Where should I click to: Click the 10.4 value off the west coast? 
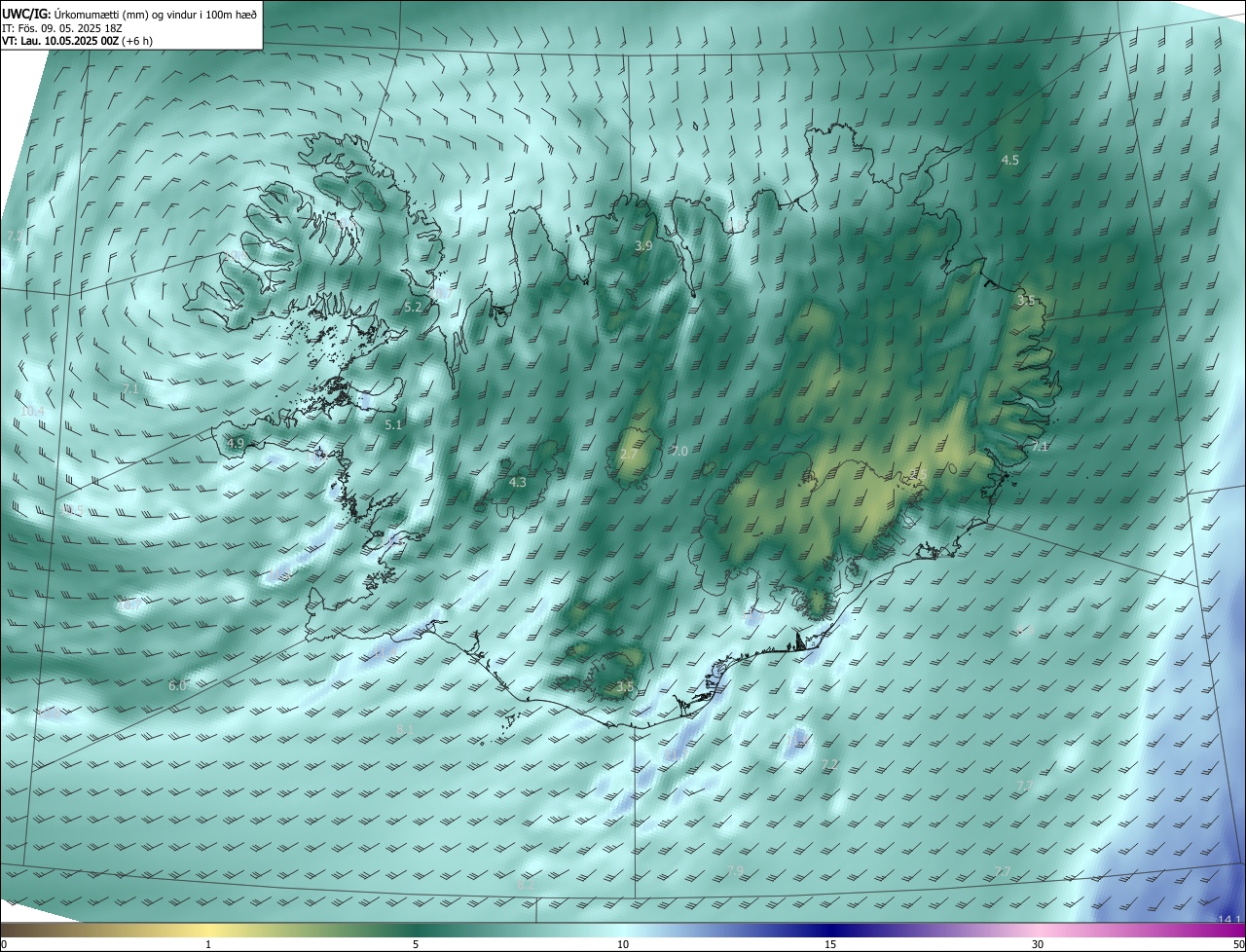pyautogui.click(x=32, y=412)
